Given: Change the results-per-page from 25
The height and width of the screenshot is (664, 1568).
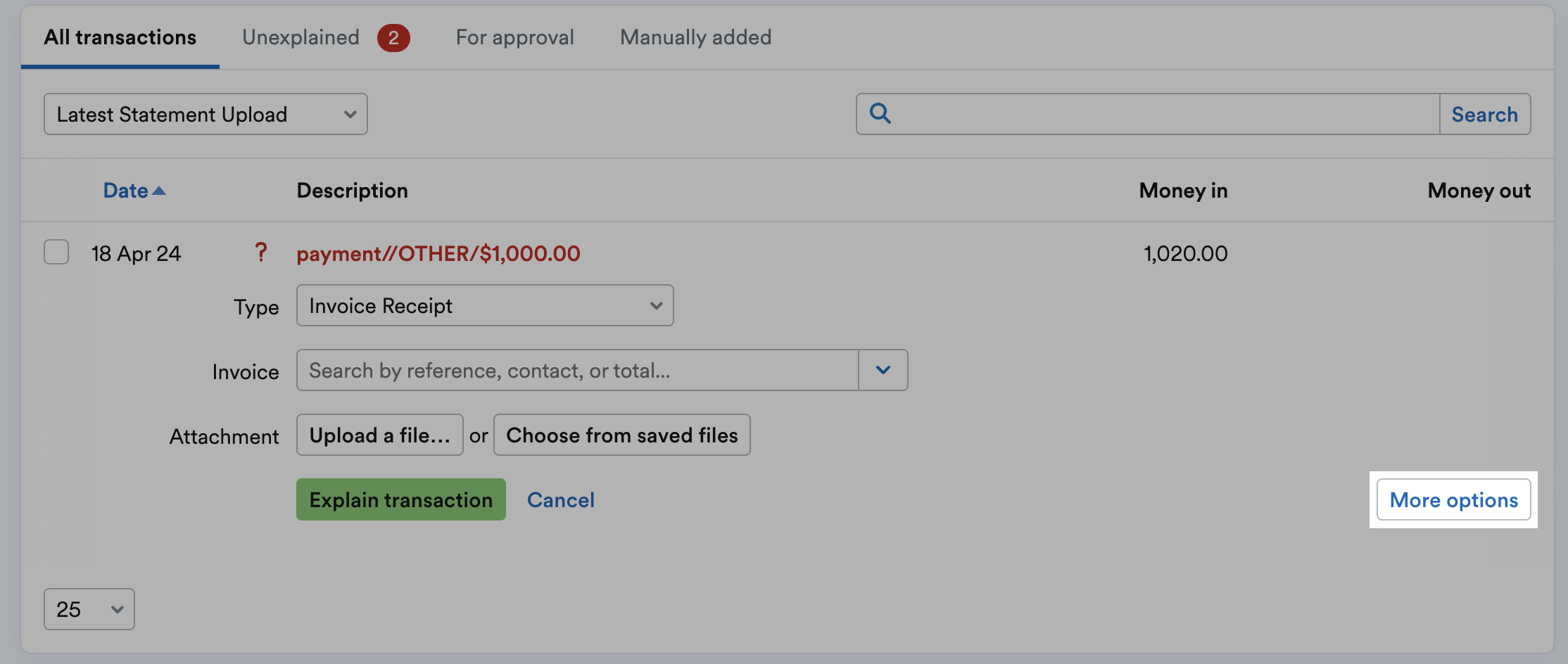Looking at the screenshot, I should (89, 609).
